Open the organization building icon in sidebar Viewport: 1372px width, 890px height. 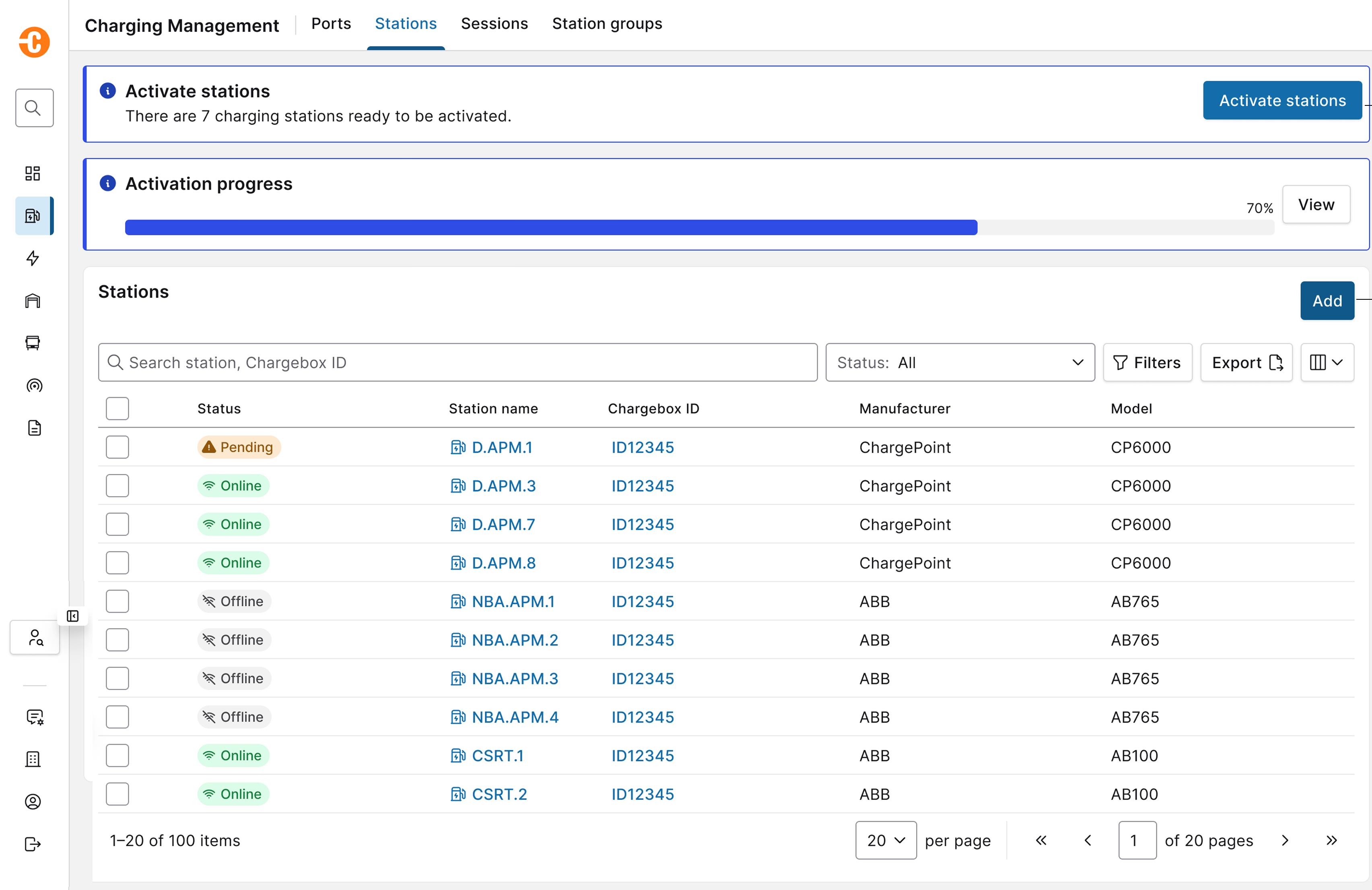33,759
